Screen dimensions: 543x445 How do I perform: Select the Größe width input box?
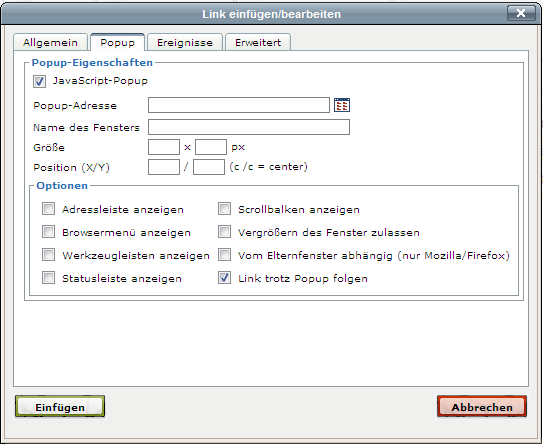coord(164,147)
